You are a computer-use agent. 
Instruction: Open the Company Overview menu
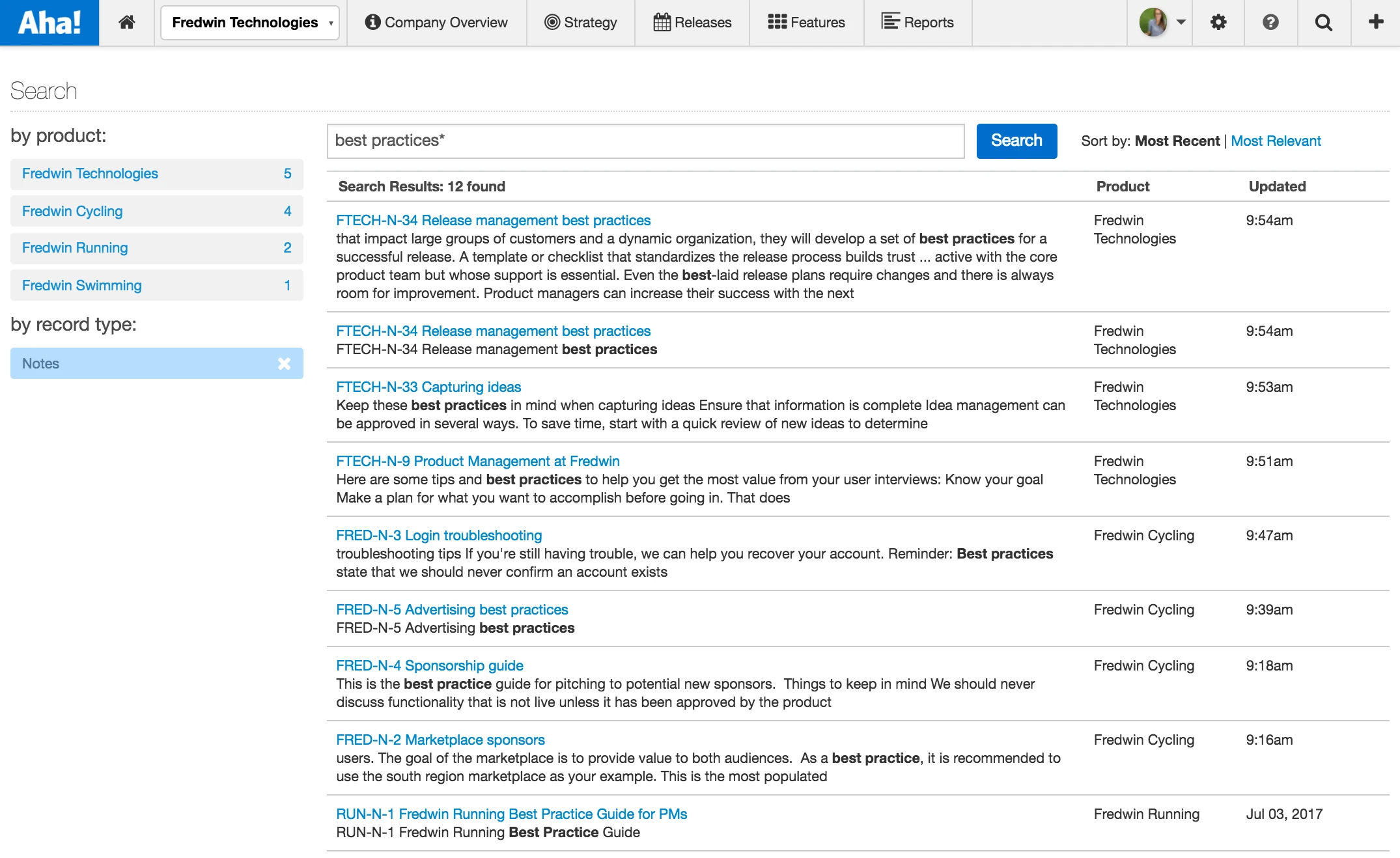[436, 23]
